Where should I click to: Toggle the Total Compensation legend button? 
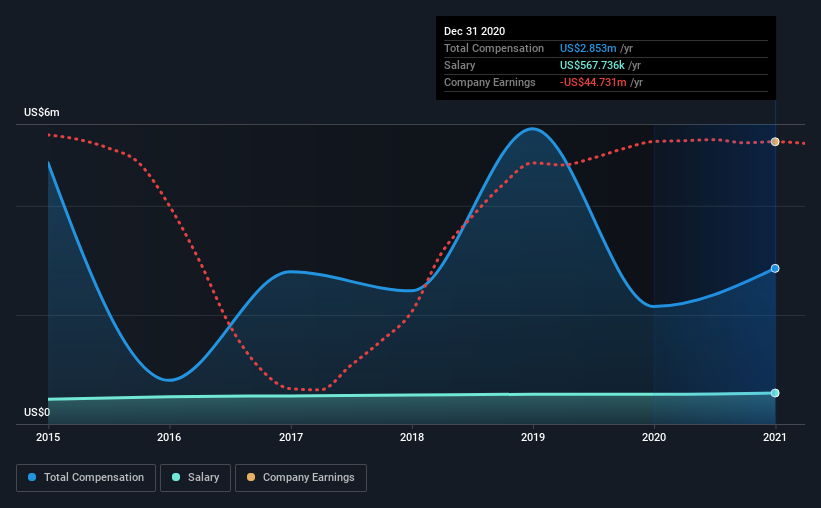point(86,478)
